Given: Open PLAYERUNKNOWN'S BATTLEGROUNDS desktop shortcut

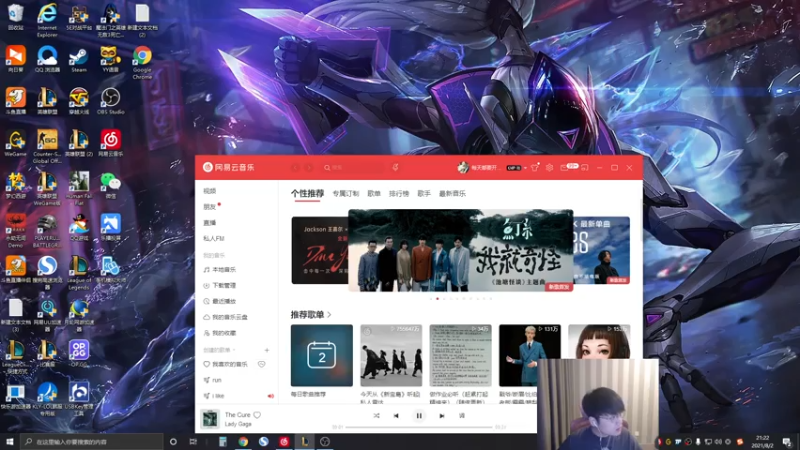Looking at the screenshot, I should 47,231.
